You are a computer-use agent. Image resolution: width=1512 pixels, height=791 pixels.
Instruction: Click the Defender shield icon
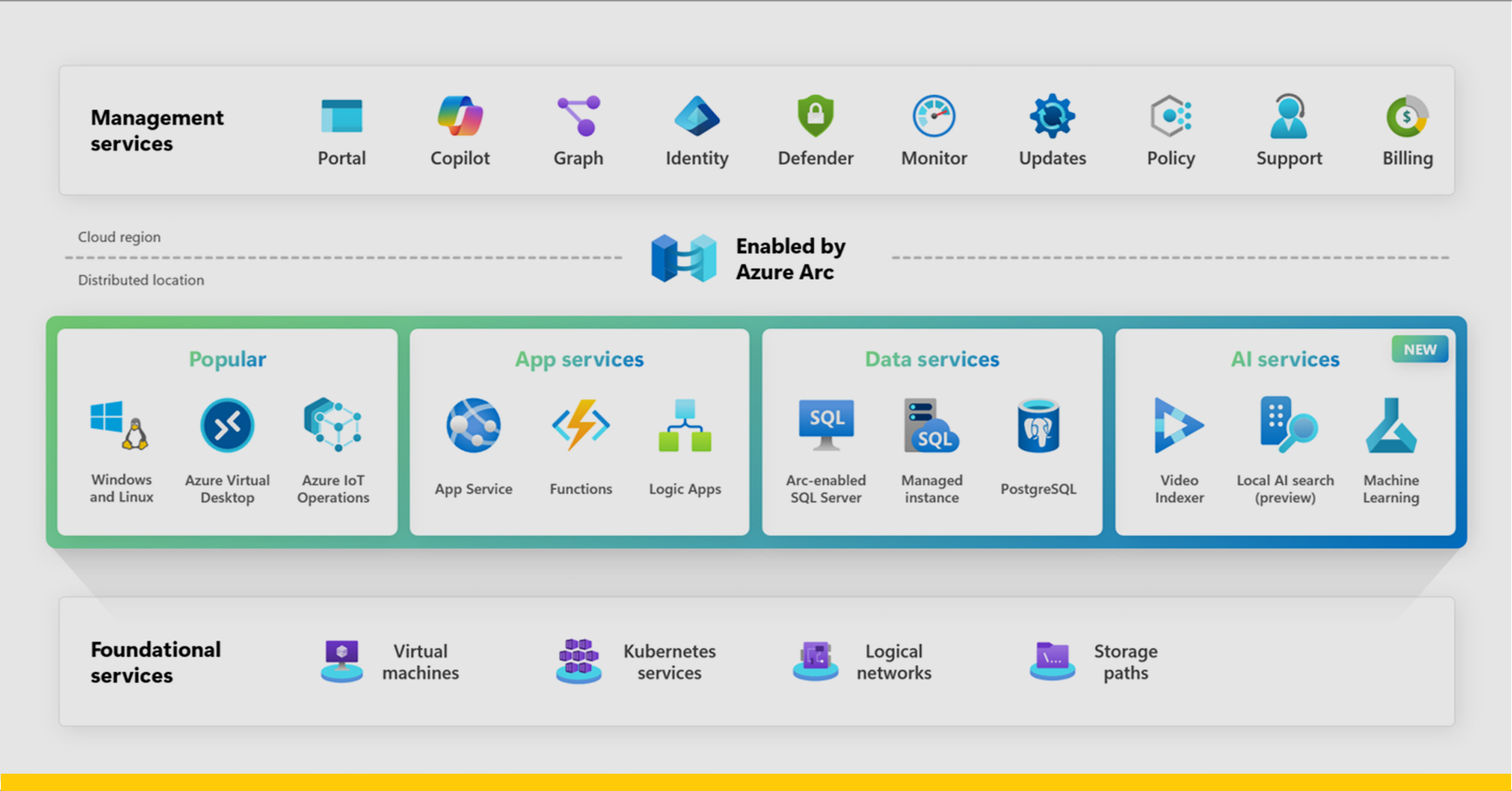(815, 117)
